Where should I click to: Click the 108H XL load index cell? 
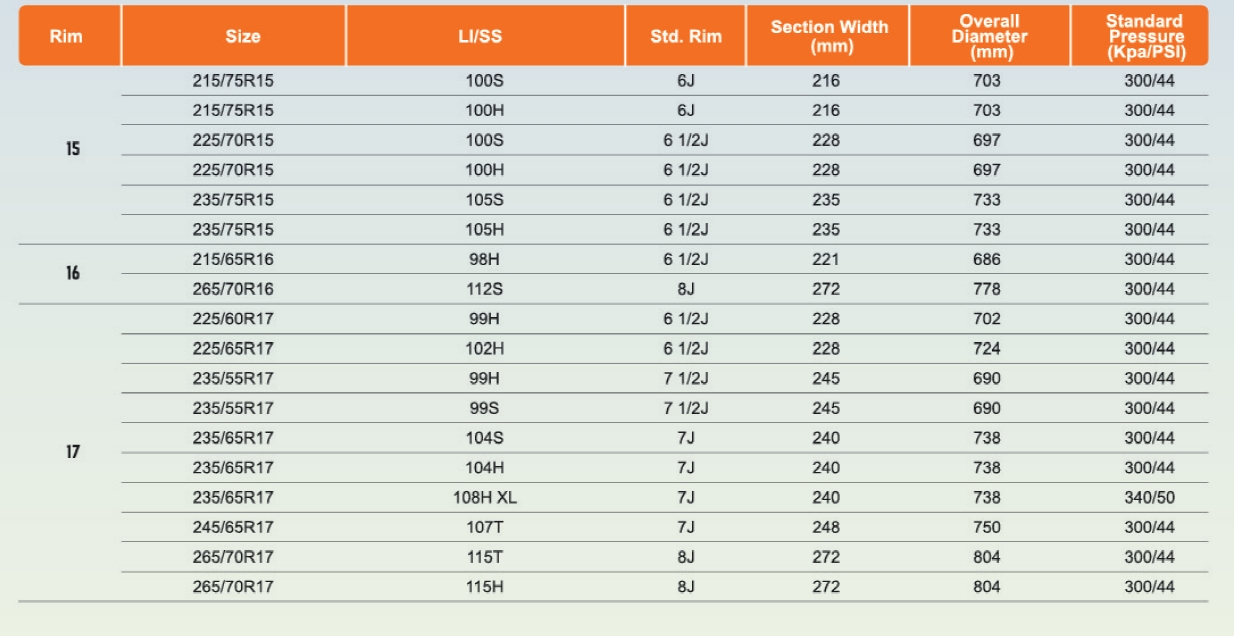[x=485, y=497]
